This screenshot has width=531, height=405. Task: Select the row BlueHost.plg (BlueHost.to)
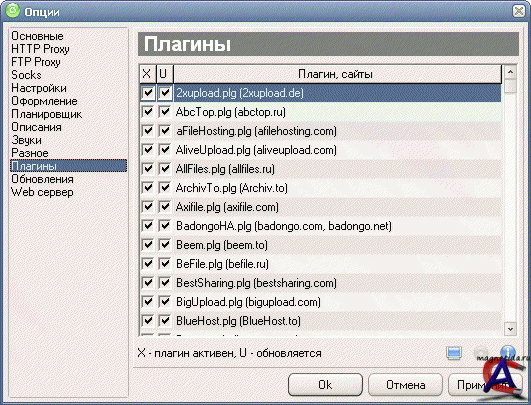[320, 320]
